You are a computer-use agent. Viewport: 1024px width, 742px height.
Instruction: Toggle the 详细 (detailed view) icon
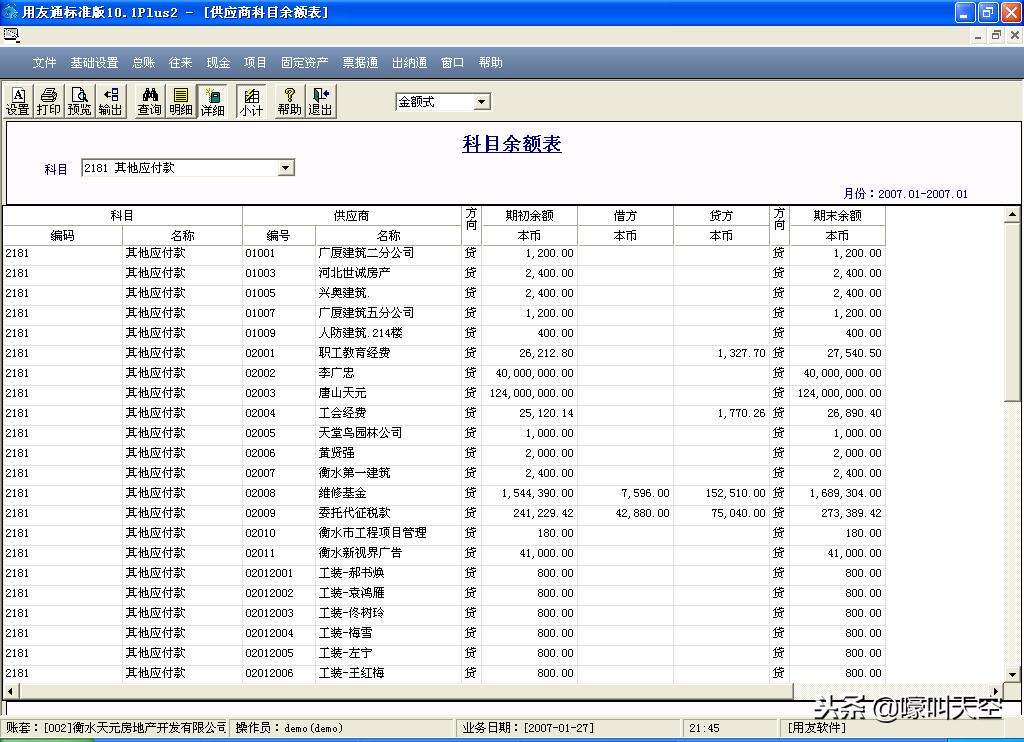pyautogui.click(x=212, y=100)
